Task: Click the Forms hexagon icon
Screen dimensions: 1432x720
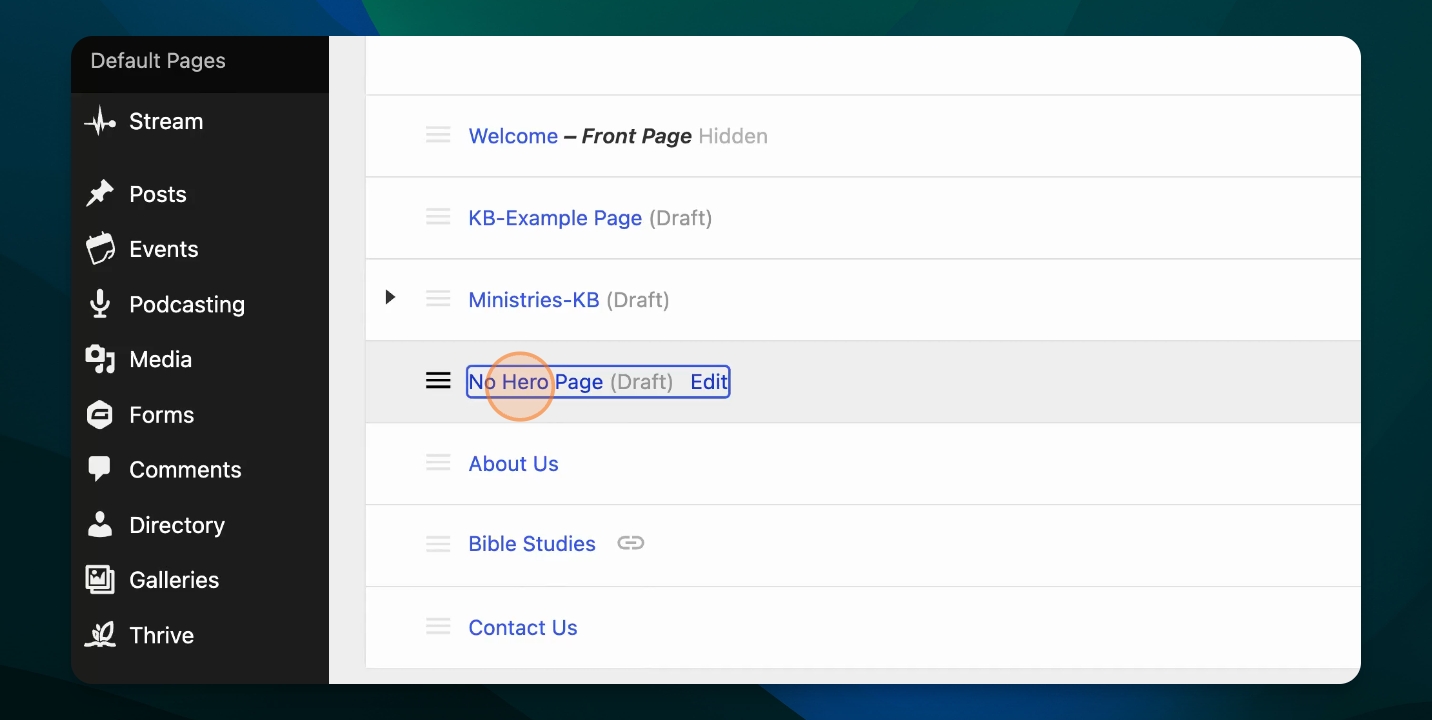Action: (x=100, y=415)
